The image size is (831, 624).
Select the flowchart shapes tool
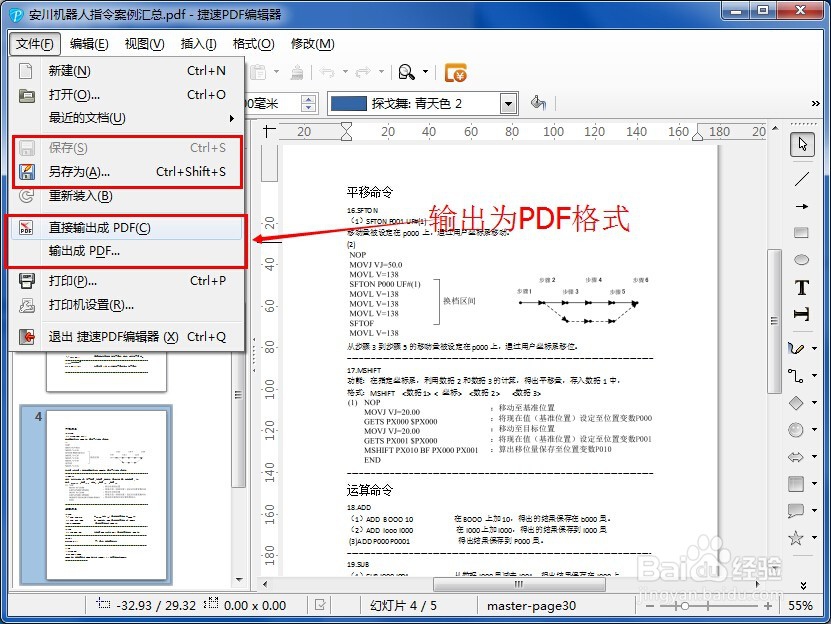(x=796, y=484)
